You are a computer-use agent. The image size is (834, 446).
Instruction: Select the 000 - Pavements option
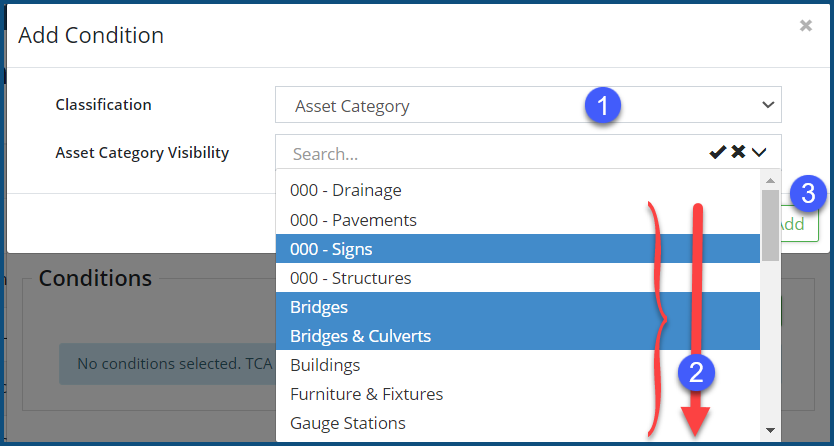pyautogui.click(x=353, y=219)
